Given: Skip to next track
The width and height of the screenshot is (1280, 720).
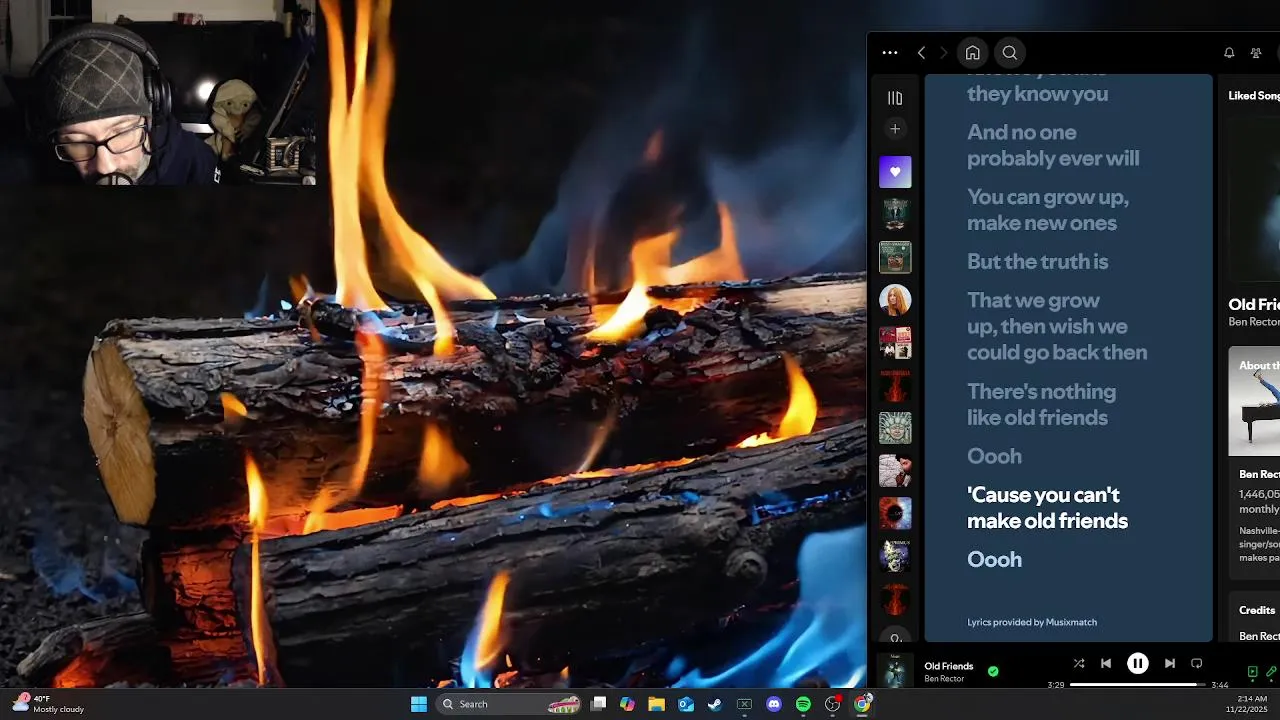Looking at the screenshot, I should pos(1169,663).
